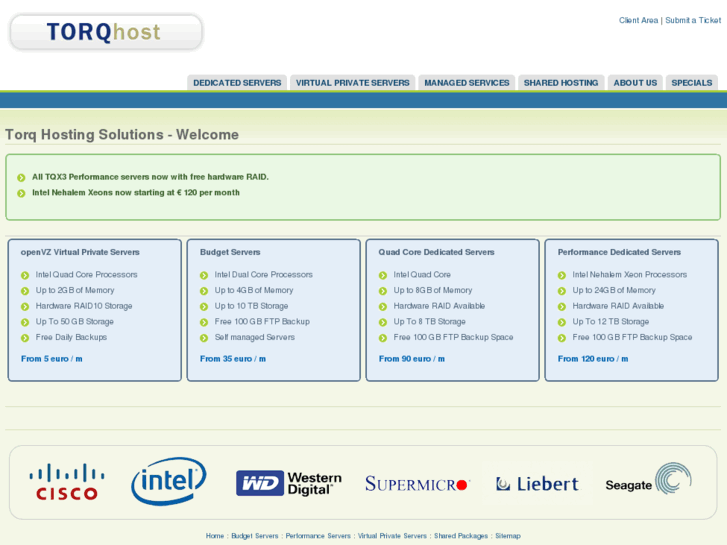Click bullet icon next to Free Daily Backups
The width and height of the screenshot is (727, 545).
click(25, 338)
